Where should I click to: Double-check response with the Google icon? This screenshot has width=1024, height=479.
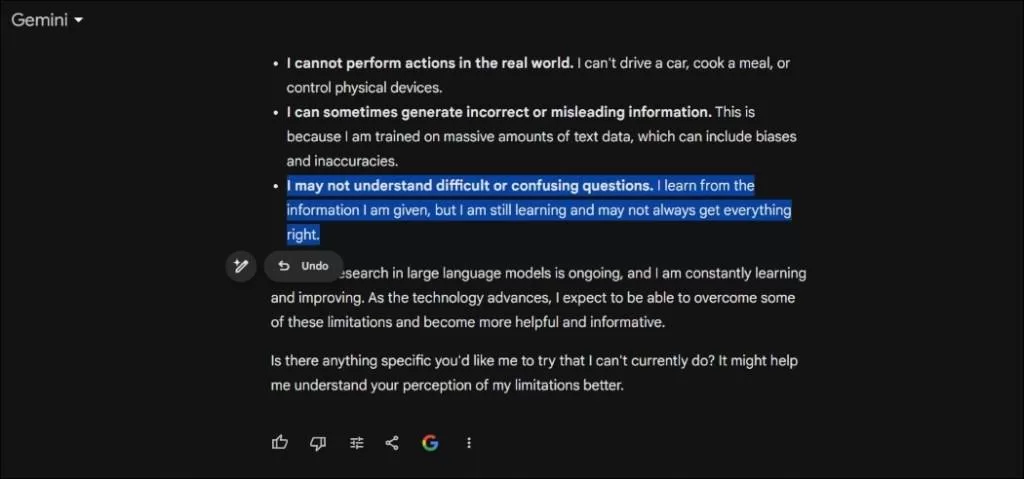430,443
